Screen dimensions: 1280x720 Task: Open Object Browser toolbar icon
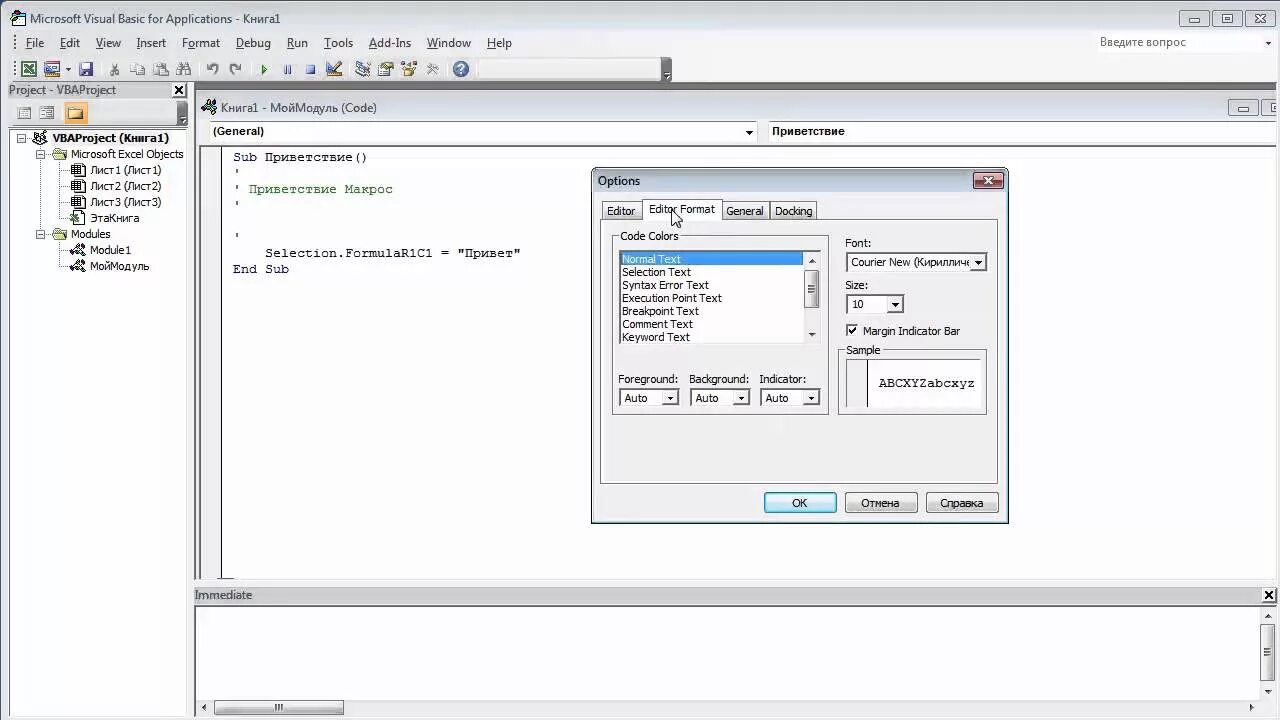coord(408,69)
